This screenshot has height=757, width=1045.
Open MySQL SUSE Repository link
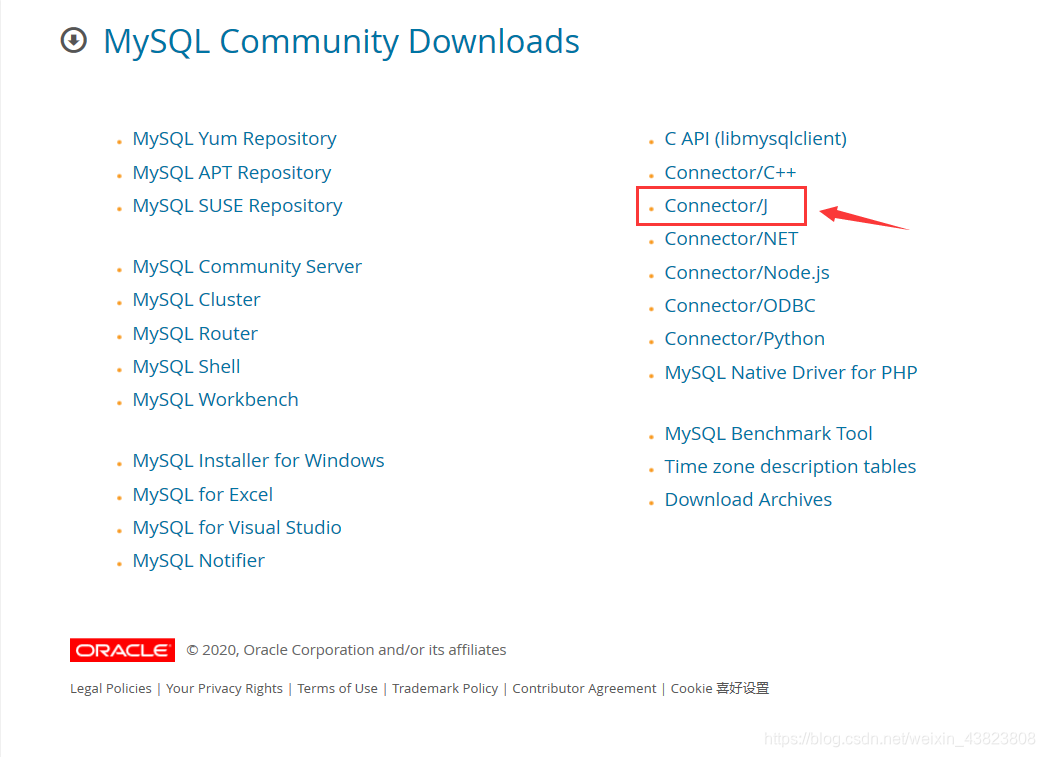point(237,206)
